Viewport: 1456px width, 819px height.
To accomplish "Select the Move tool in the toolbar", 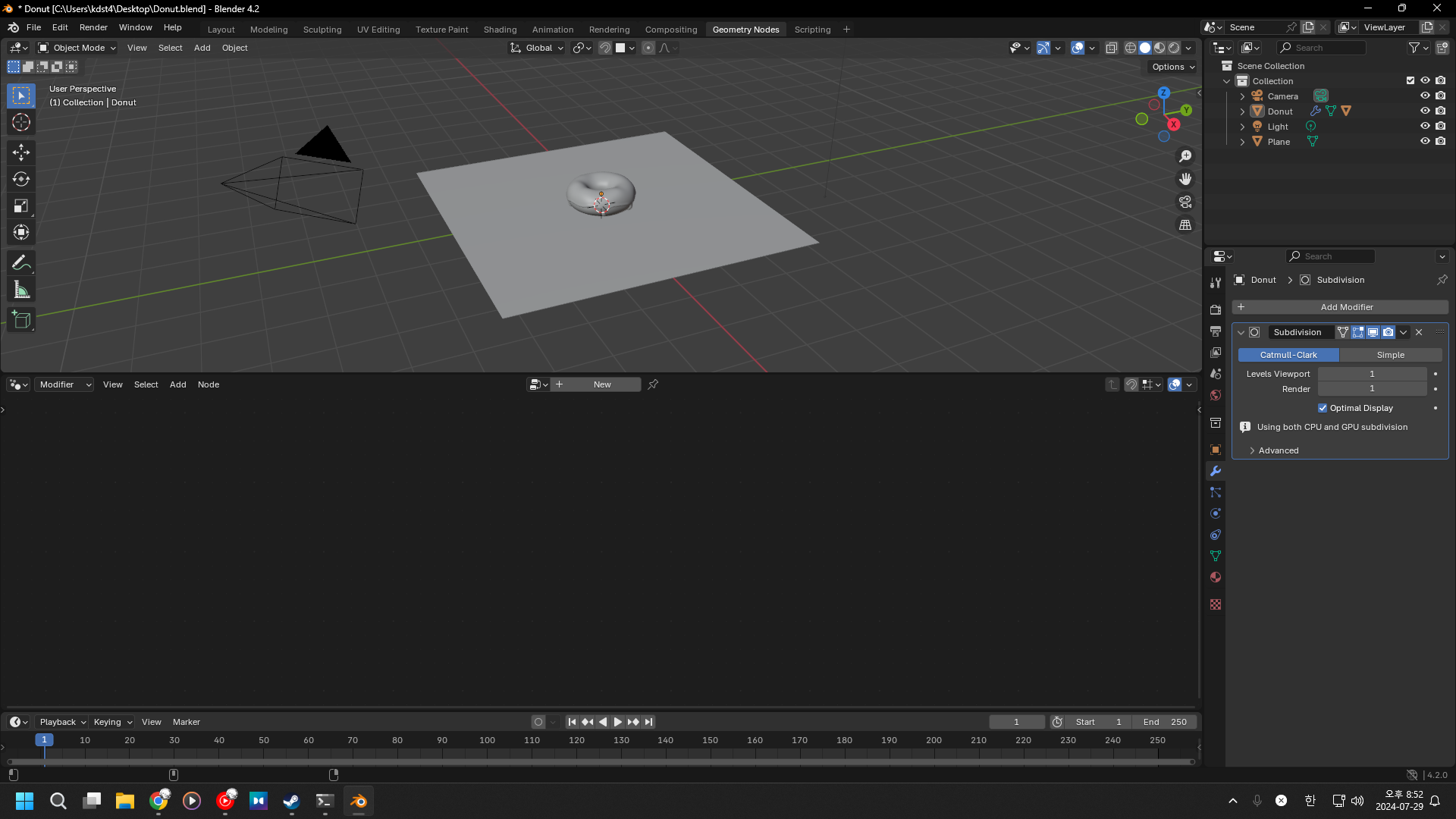I will click(x=21, y=152).
